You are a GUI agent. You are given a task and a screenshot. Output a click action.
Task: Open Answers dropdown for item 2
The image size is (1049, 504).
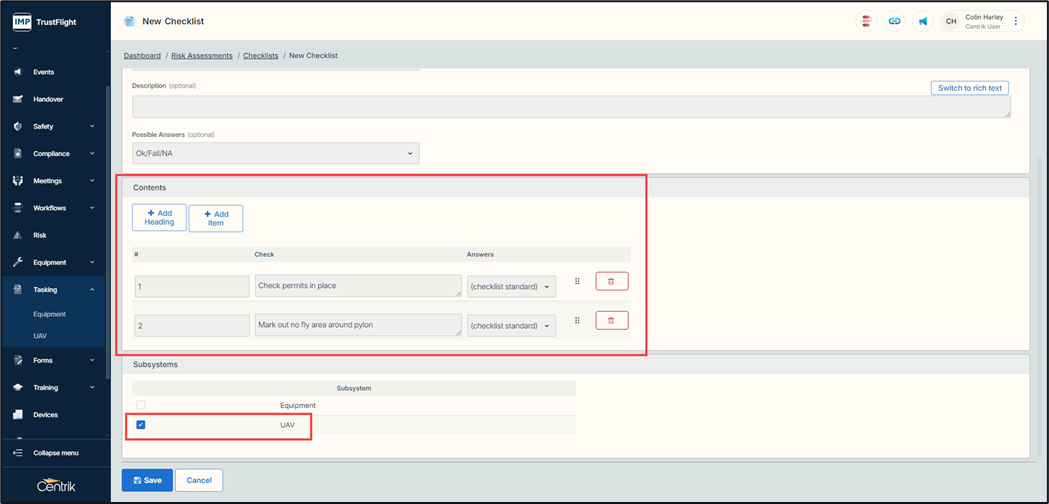coord(512,326)
